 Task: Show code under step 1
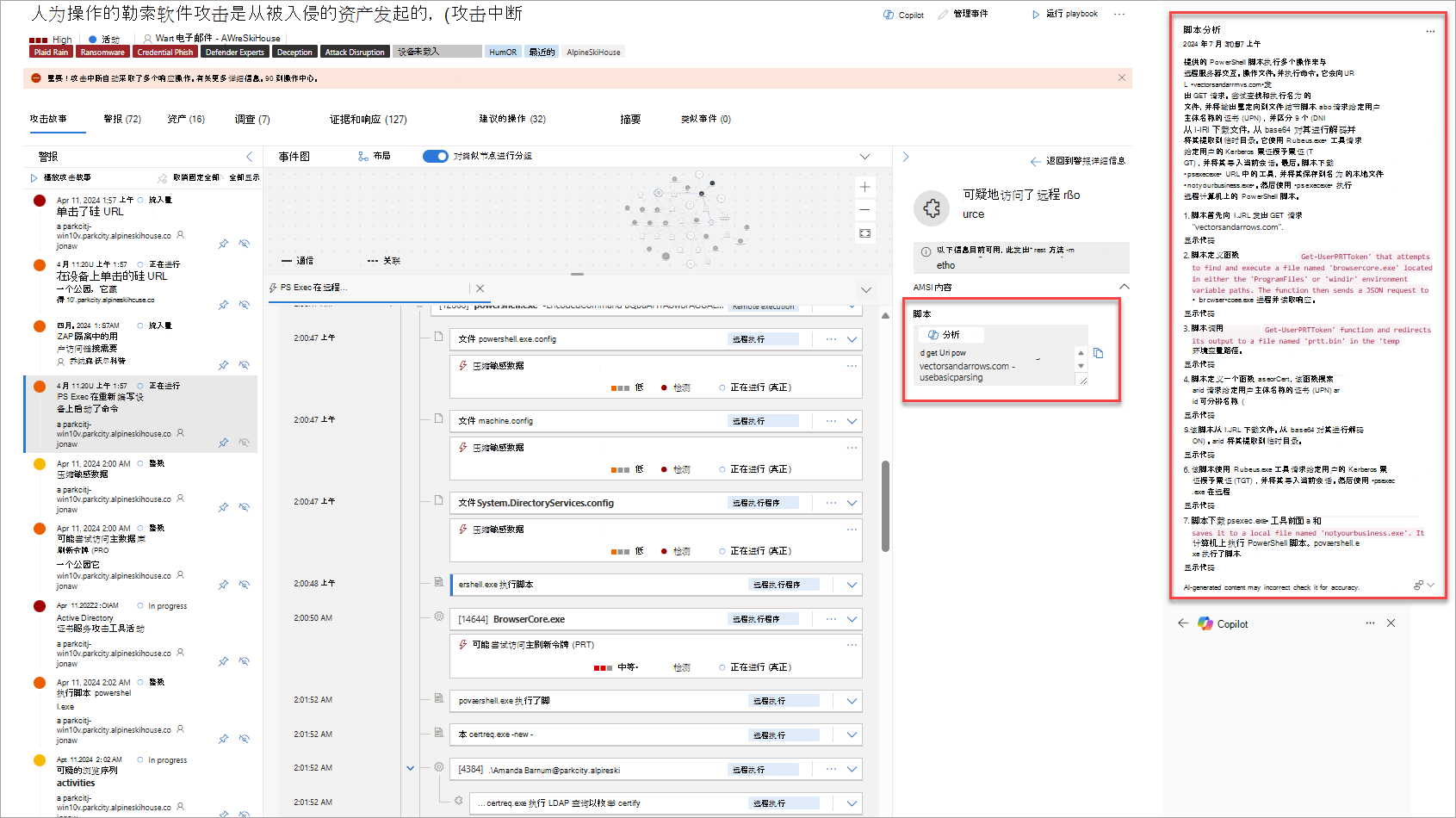(x=1199, y=240)
